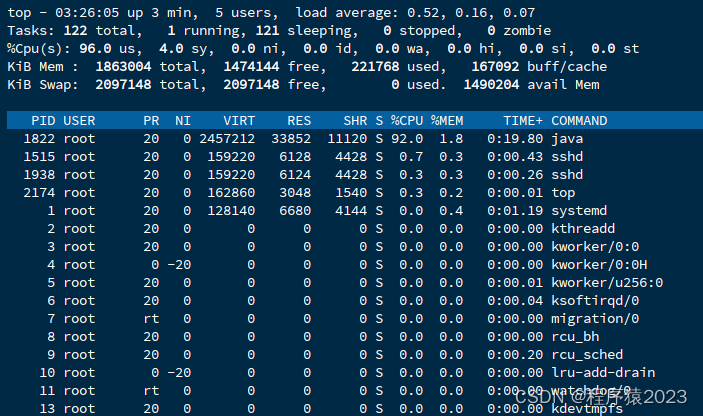Select the kworker/0:0H command entry
This screenshot has height=416, width=703.
coord(599,264)
